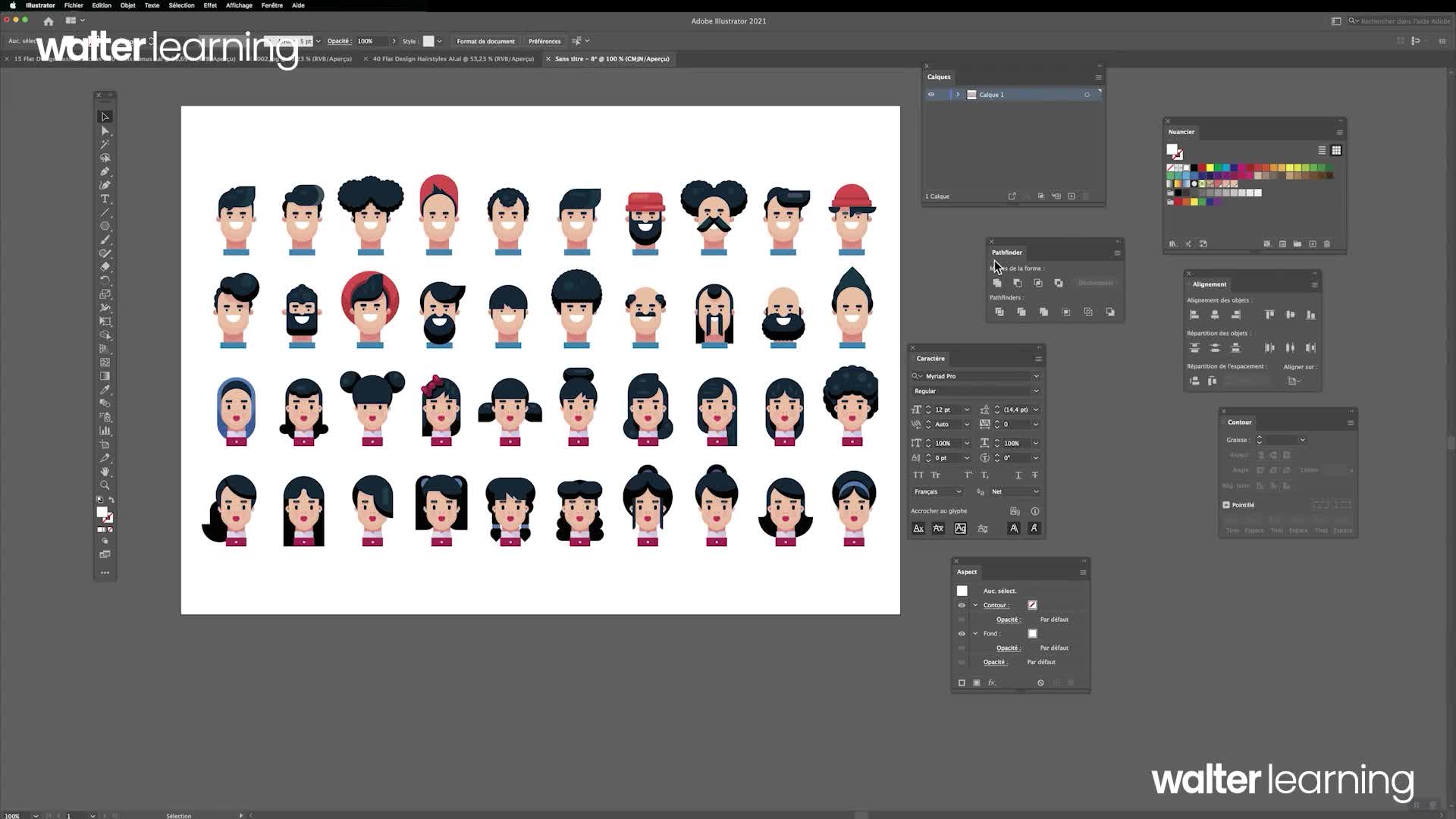This screenshot has height=819, width=1456.
Task: Click horizontal align left icon in Alignement
Action: click(x=1194, y=315)
